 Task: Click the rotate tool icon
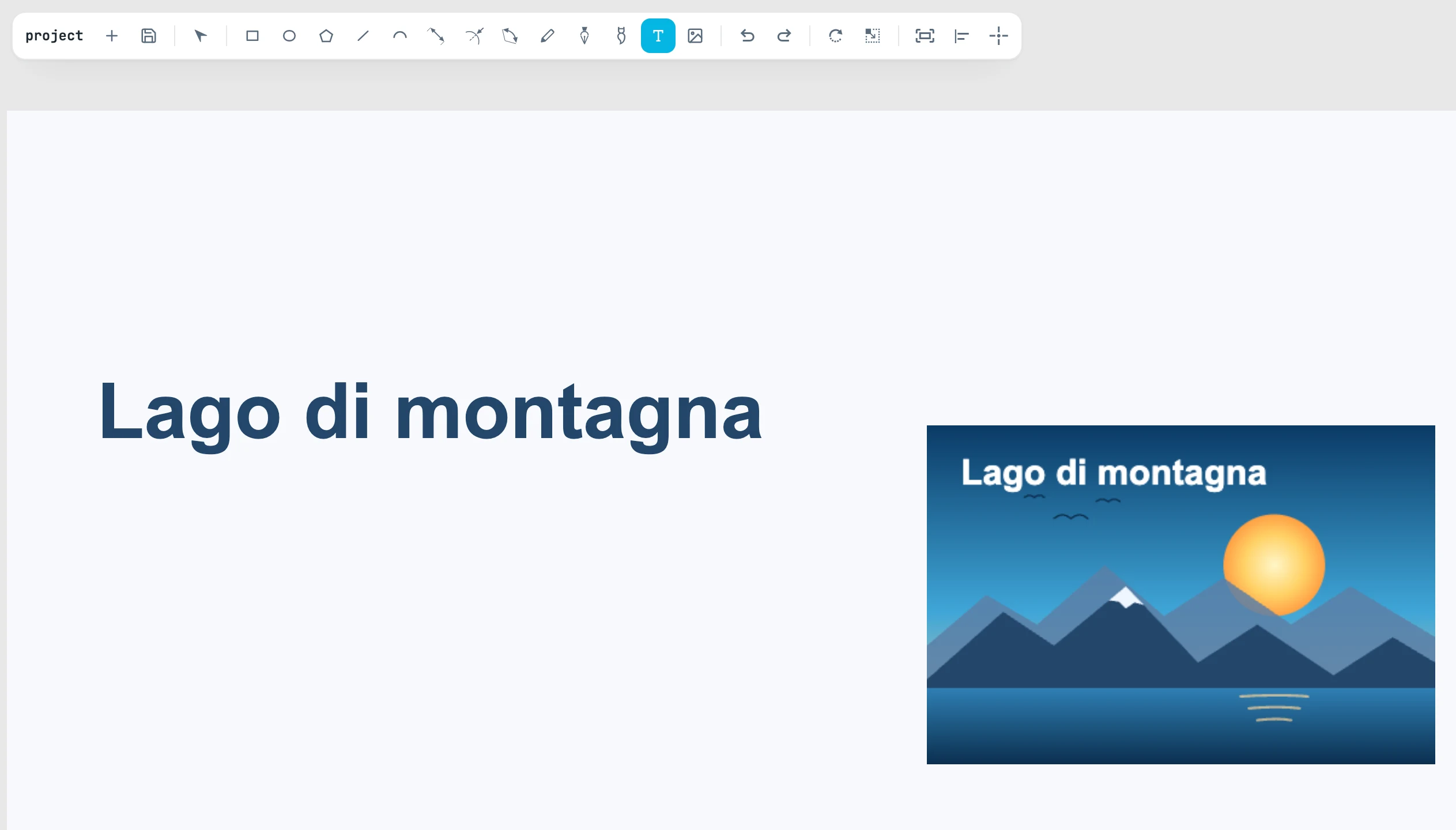point(836,36)
